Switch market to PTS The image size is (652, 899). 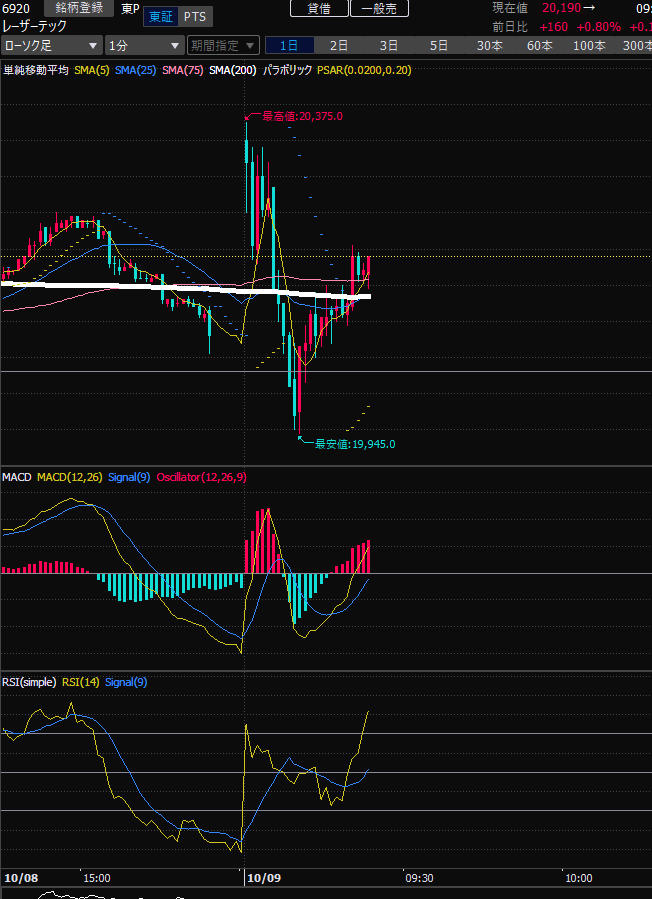point(197,17)
